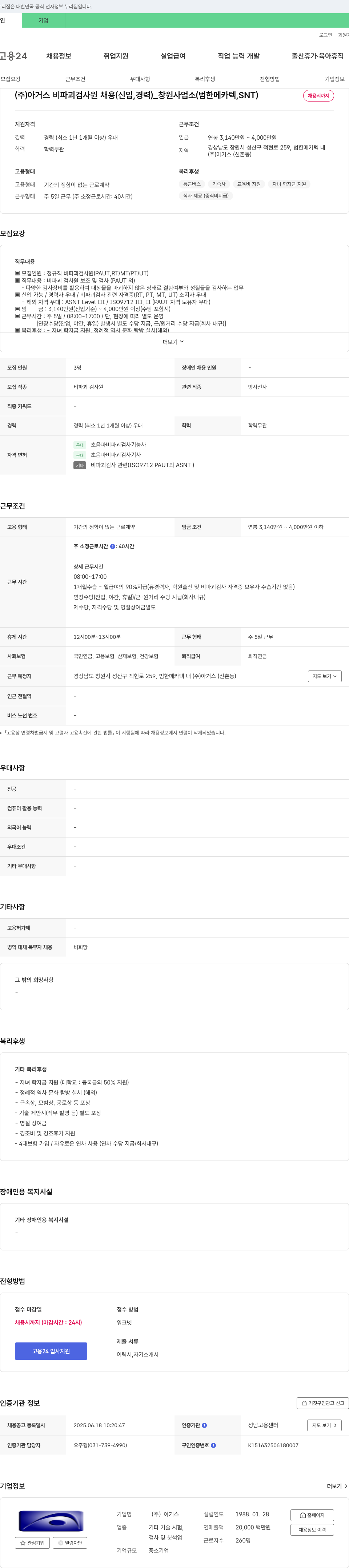This screenshot has width=349, height=1568.
Task: Select 12시00분~13시00분 break time value
Action: (x=97, y=637)
